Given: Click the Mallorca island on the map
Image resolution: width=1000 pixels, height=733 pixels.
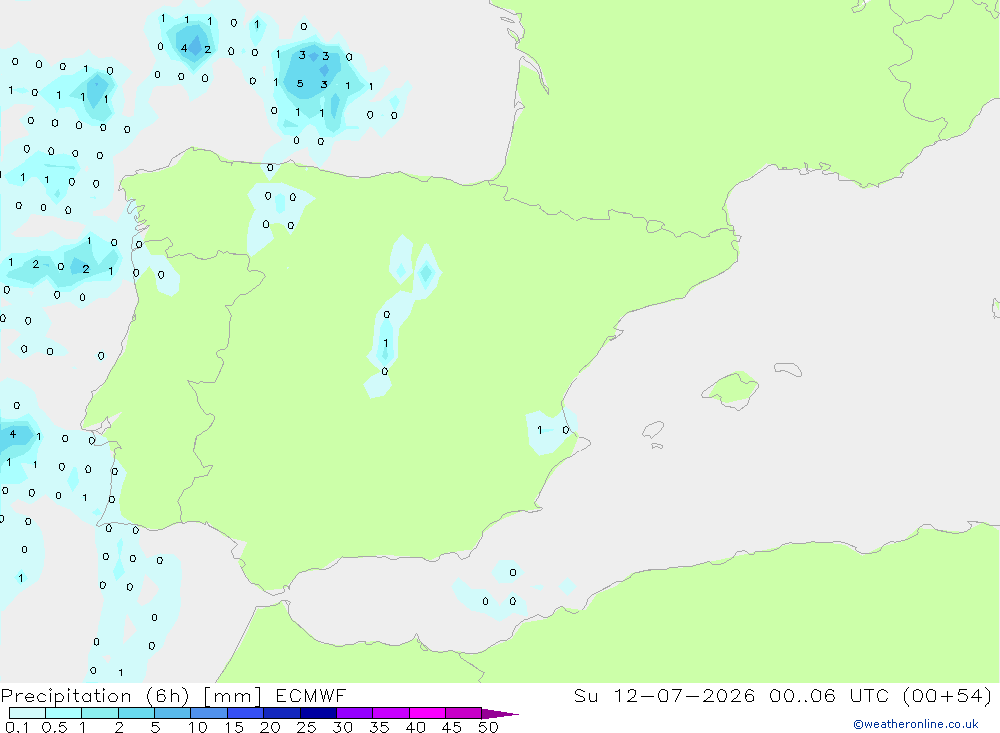Looking at the screenshot, I should tap(732, 388).
